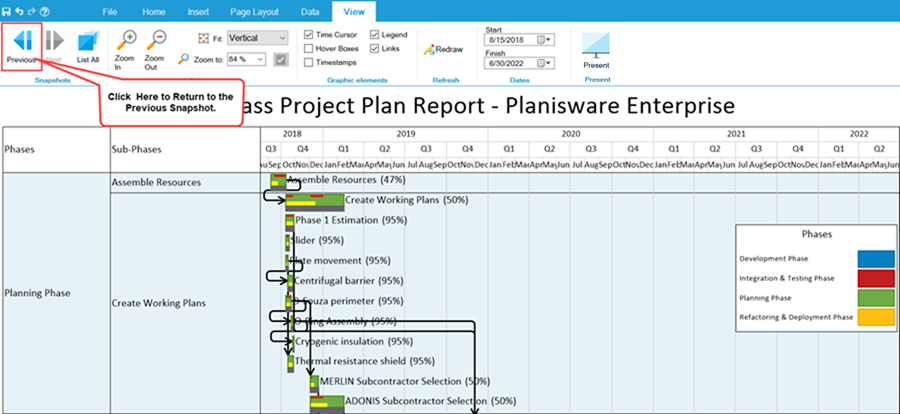Image resolution: width=900 pixels, height=414 pixels.
Task: Open the Data ribbon tab
Action: [310, 11]
